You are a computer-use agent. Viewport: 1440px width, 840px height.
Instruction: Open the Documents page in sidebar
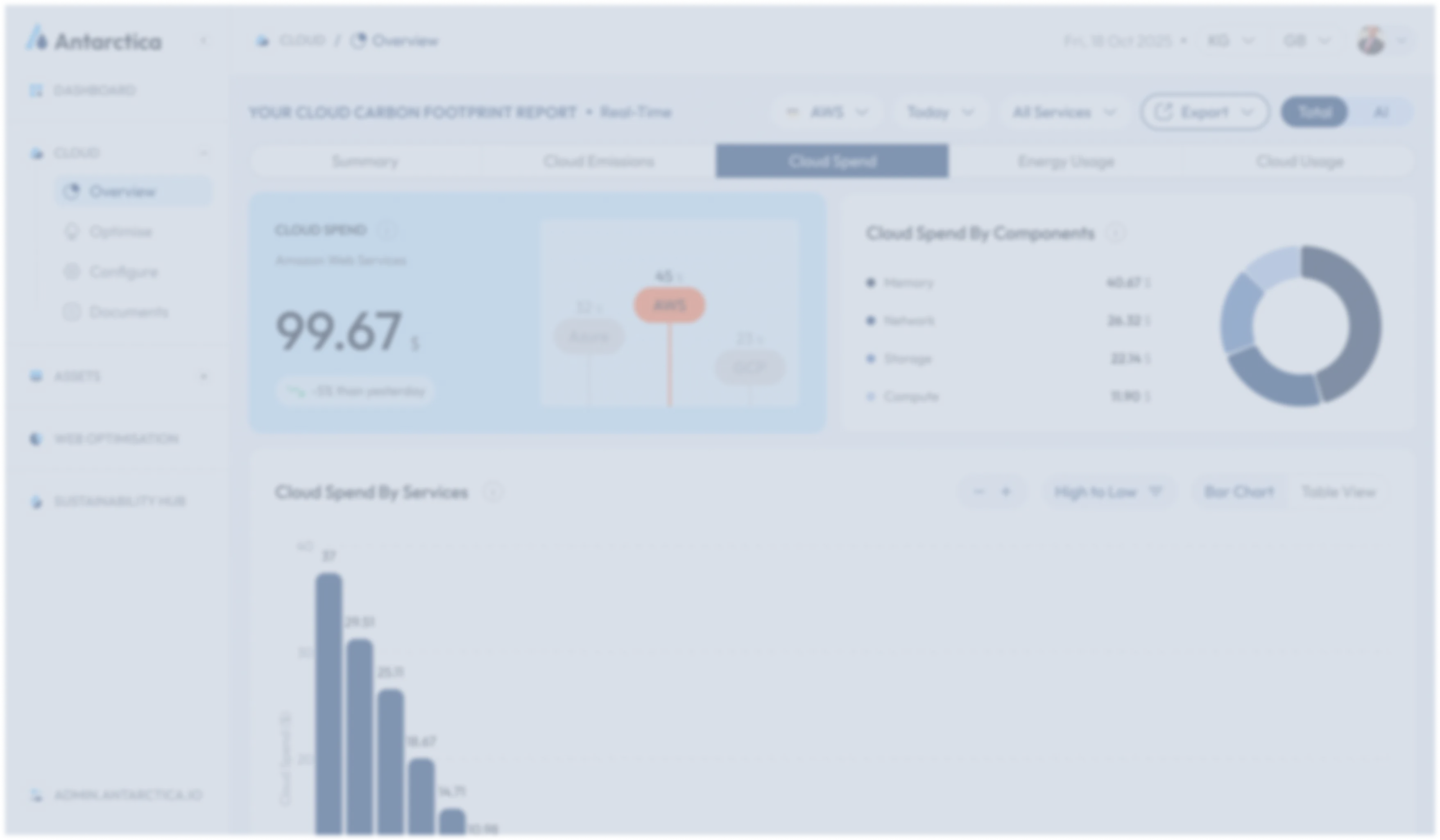point(129,312)
